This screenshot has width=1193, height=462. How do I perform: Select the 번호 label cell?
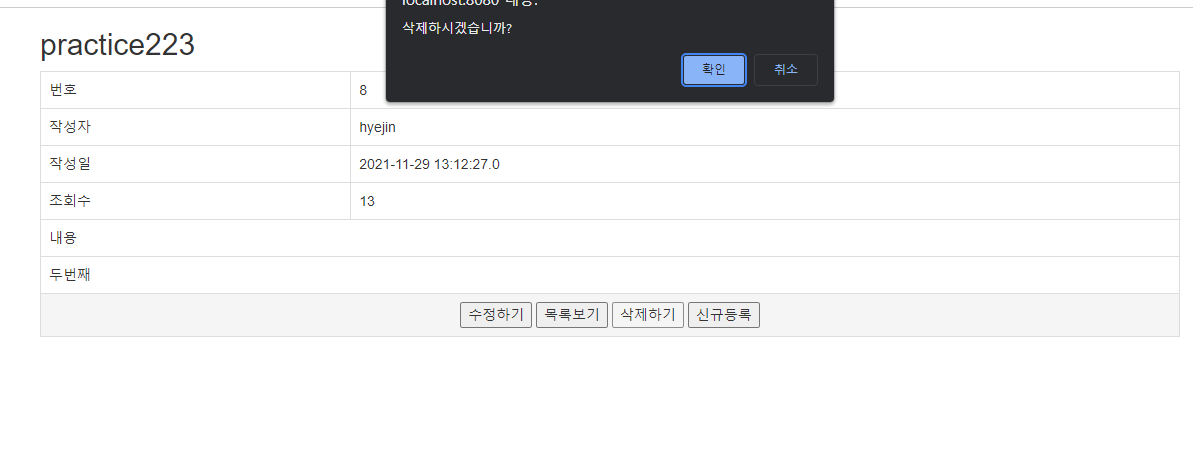point(196,90)
